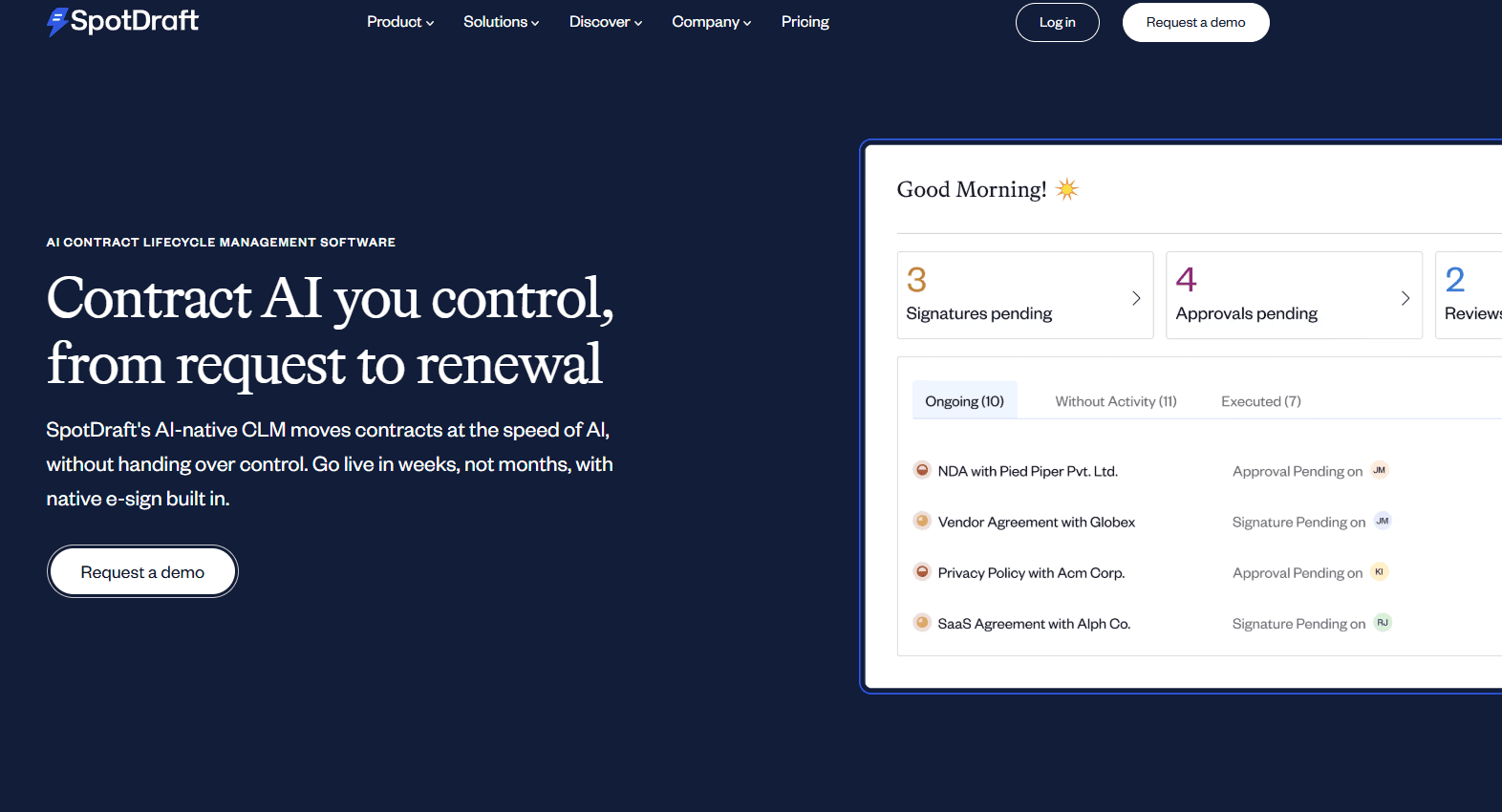
Task: Expand the Company menu
Action: [712, 22]
